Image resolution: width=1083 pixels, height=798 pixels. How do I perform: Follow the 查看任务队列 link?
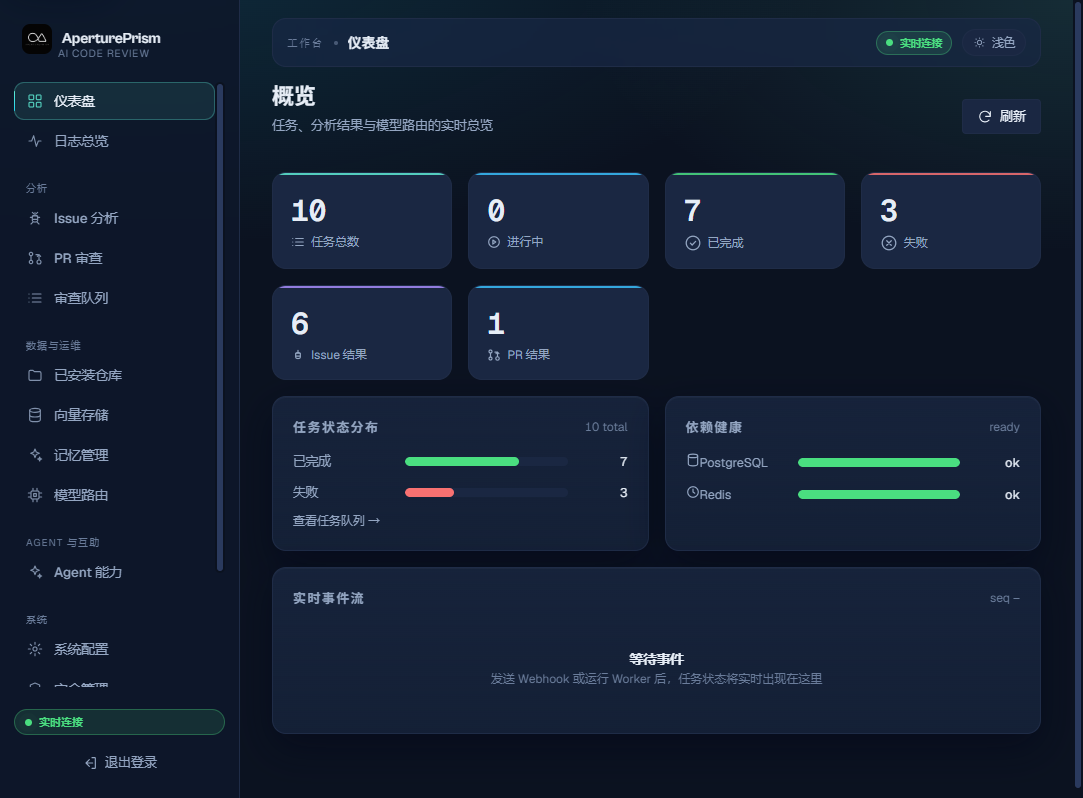[x=336, y=520]
